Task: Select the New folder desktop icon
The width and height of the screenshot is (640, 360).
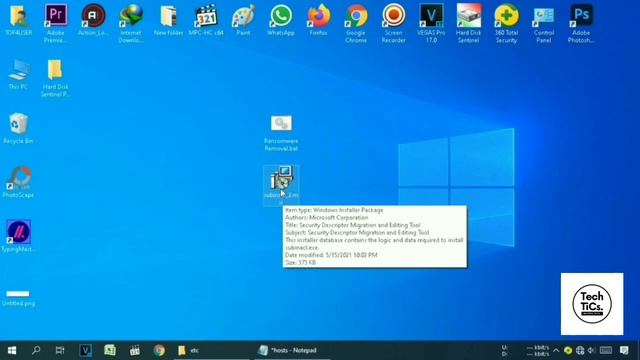Action: (169, 19)
